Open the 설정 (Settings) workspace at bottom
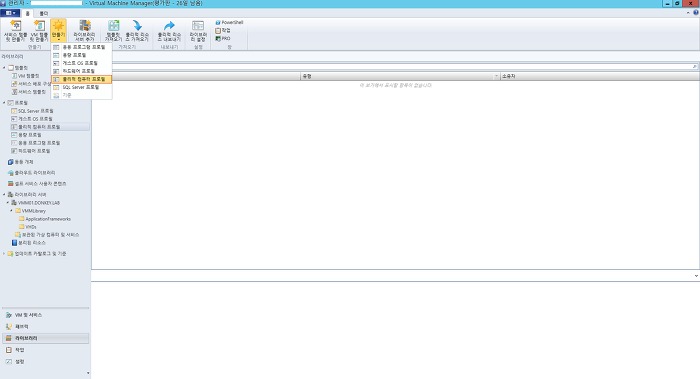This screenshot has height=379, width=700. coord(46,362)
